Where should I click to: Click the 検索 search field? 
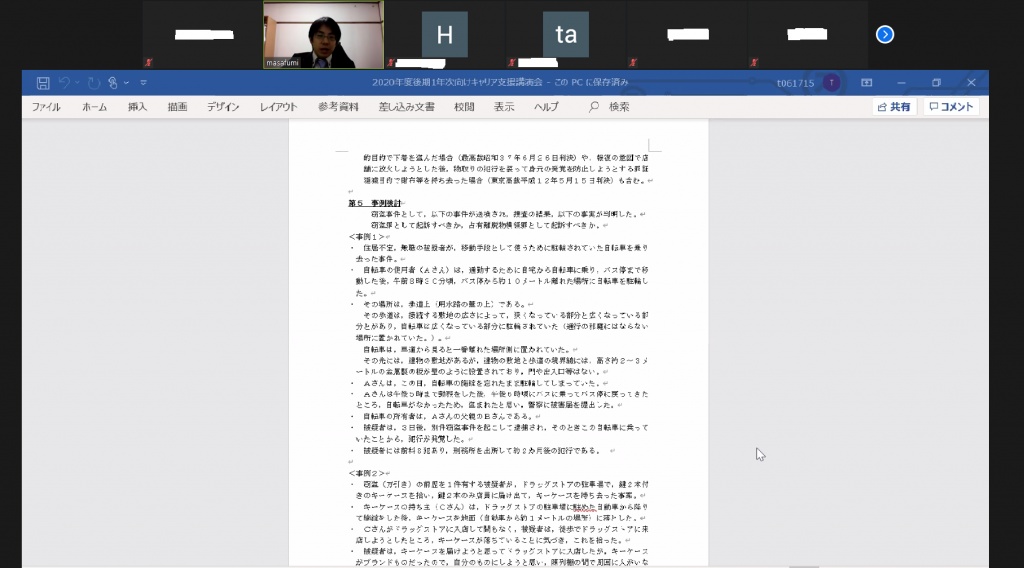coord(619,106)
